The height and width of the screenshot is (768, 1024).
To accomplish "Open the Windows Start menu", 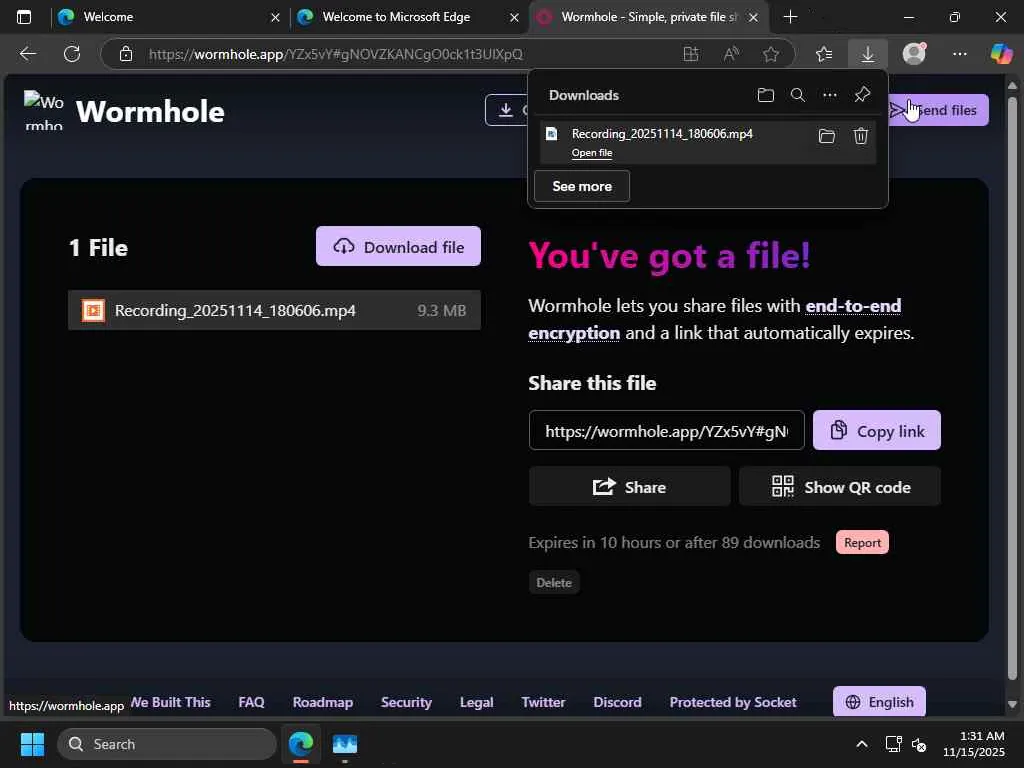I will pyautogui.click(x=31, y=744).
